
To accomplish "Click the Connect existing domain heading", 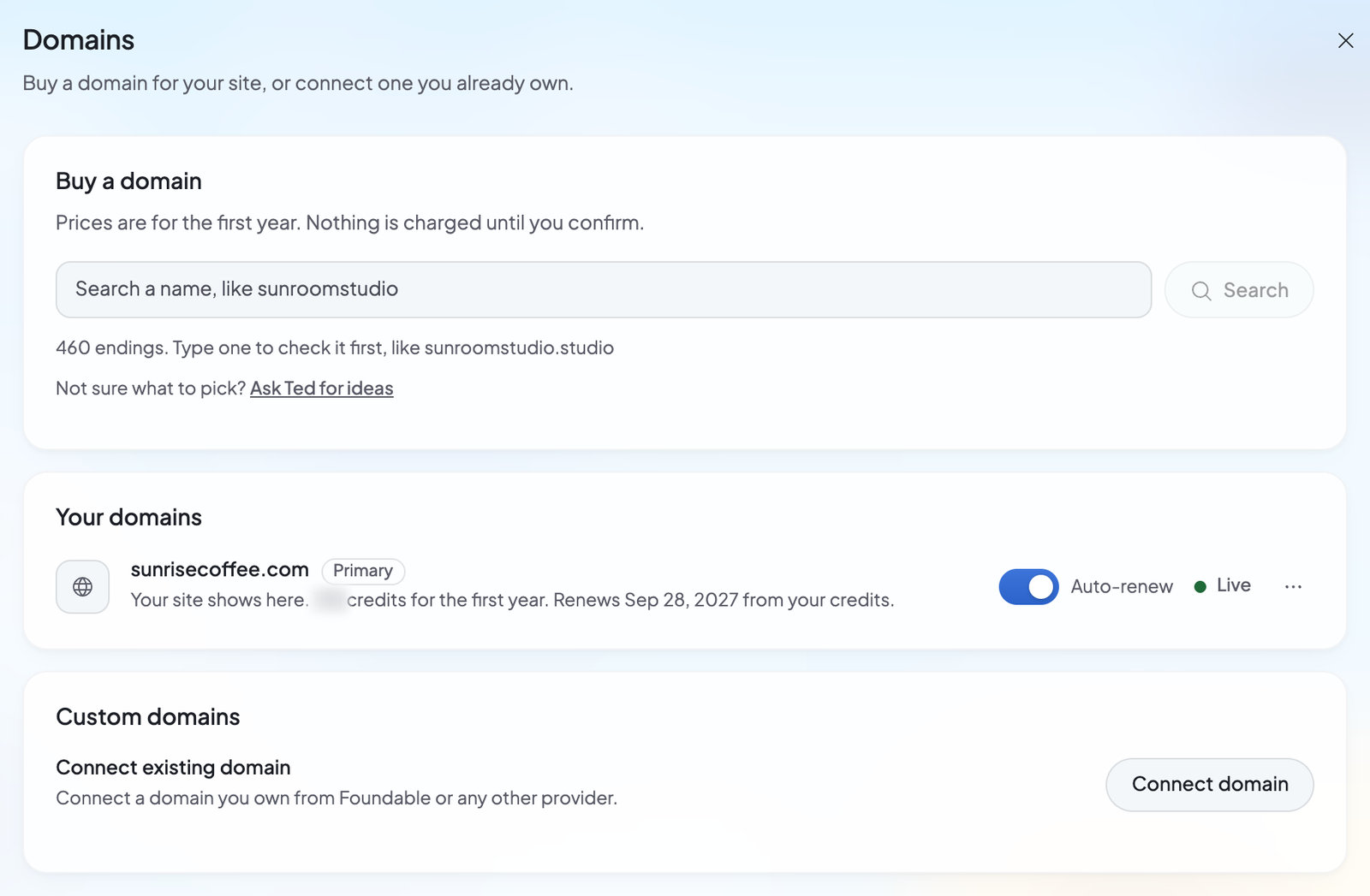I will tap(173, 768).
